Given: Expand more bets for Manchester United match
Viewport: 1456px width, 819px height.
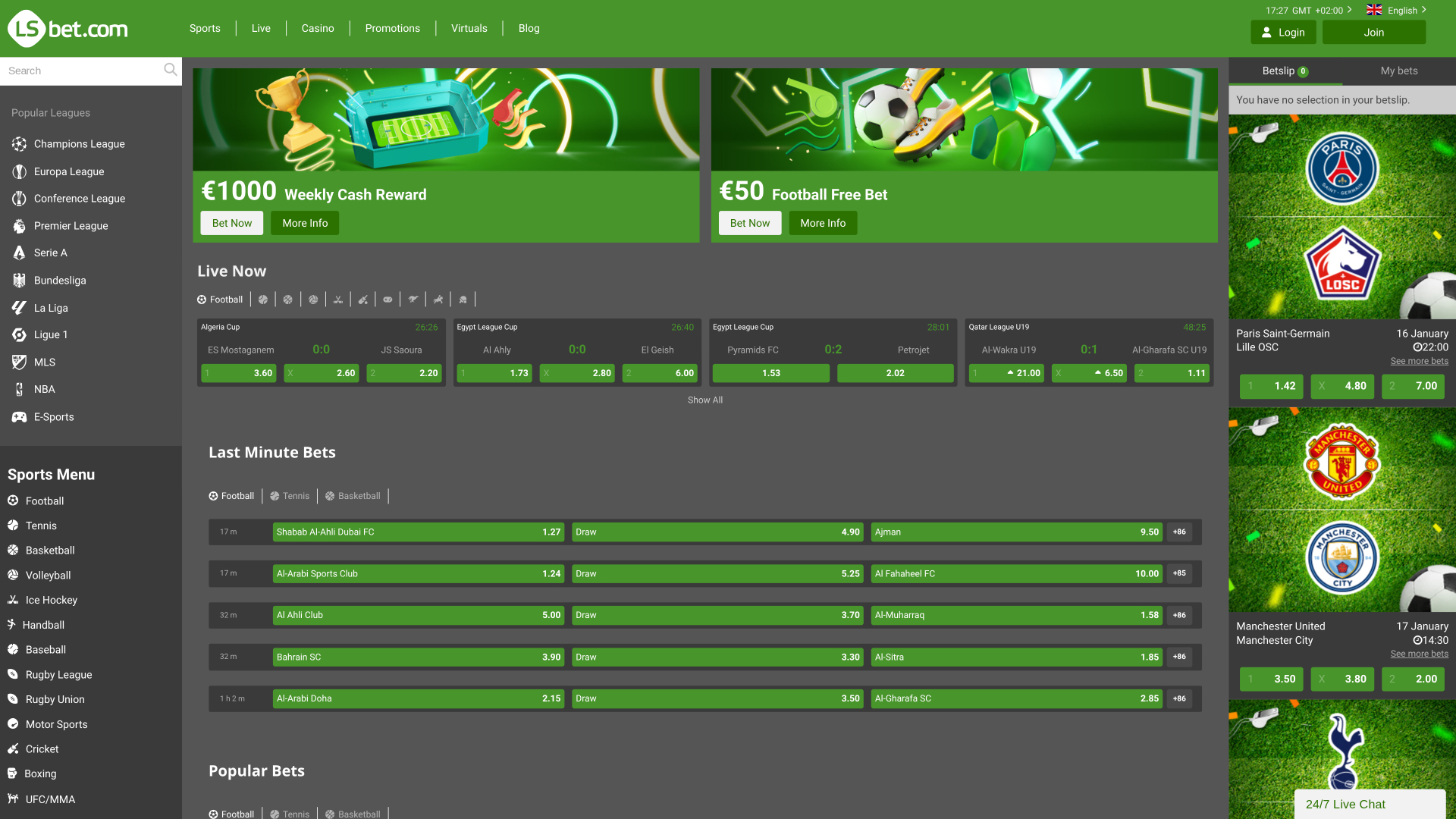Looking at the screenshot, I should click(1419, 653).
